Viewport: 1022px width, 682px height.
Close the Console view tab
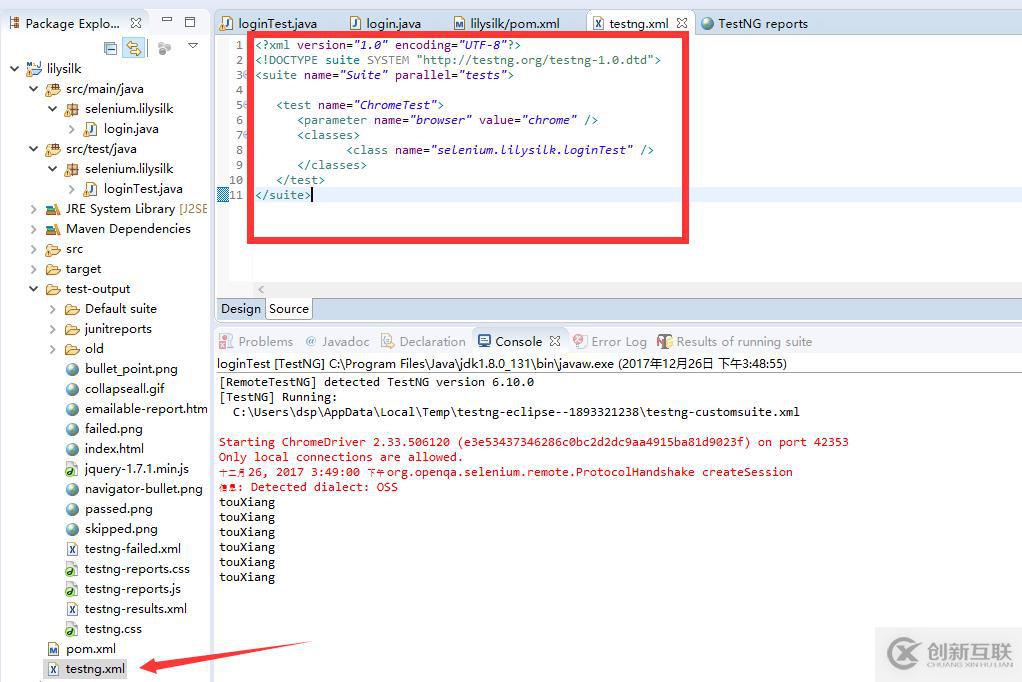click(555, 341)
